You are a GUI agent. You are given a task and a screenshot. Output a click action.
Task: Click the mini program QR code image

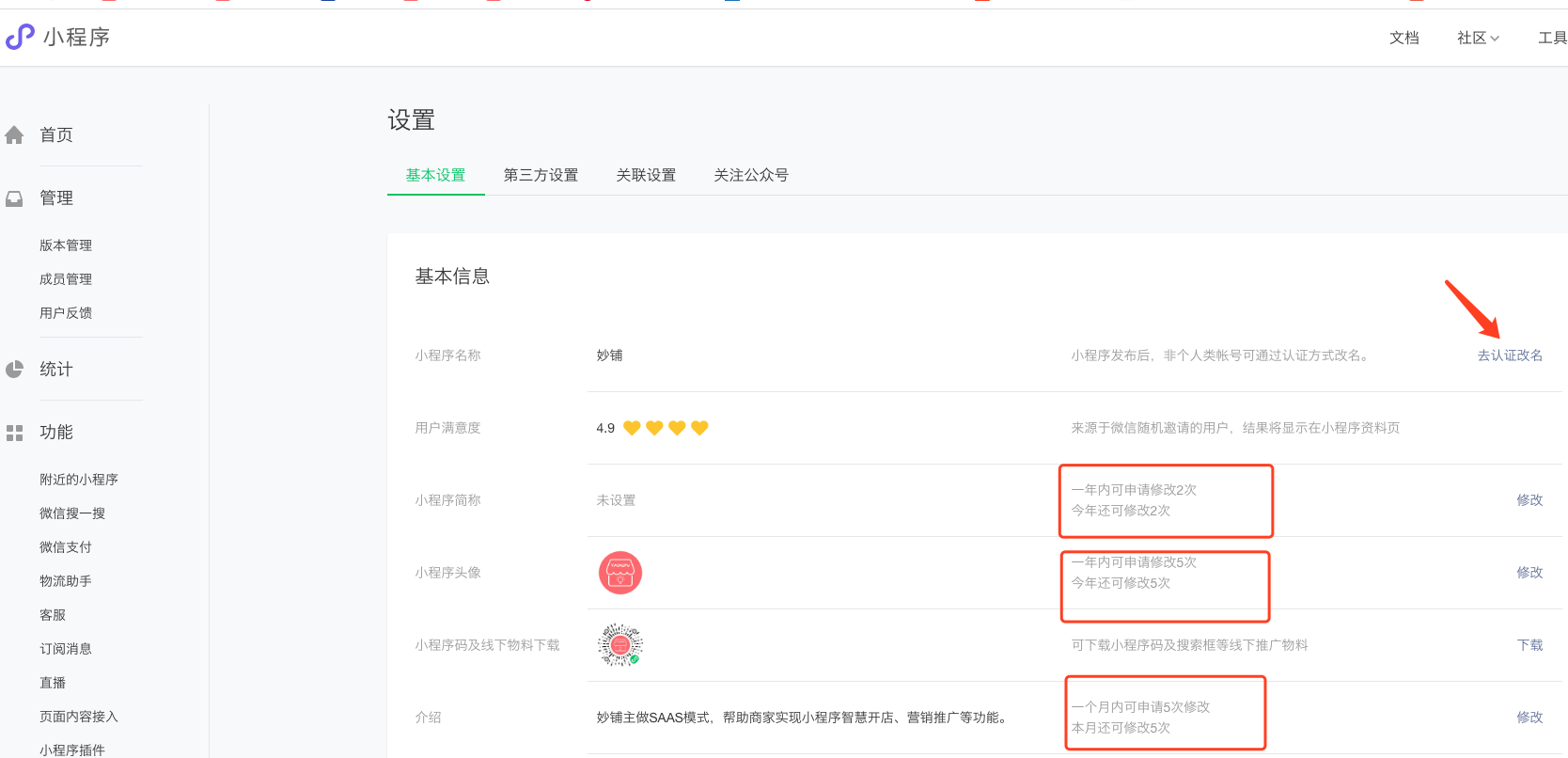620,645
